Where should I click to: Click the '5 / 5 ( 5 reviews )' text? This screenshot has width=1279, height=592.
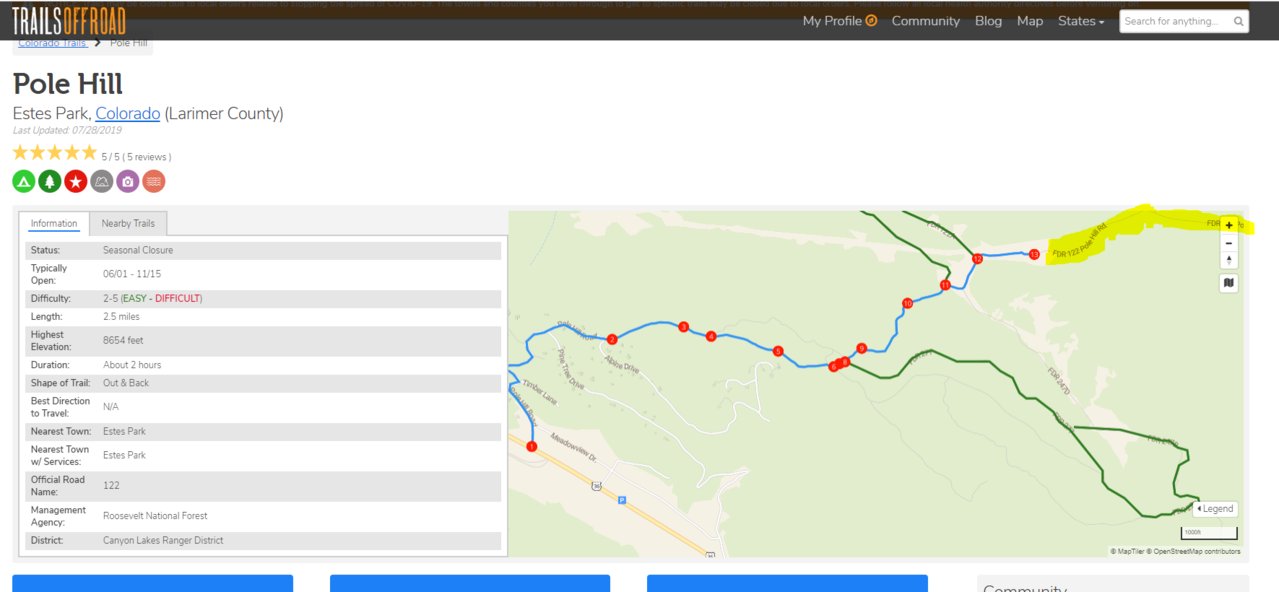[136, 157]
